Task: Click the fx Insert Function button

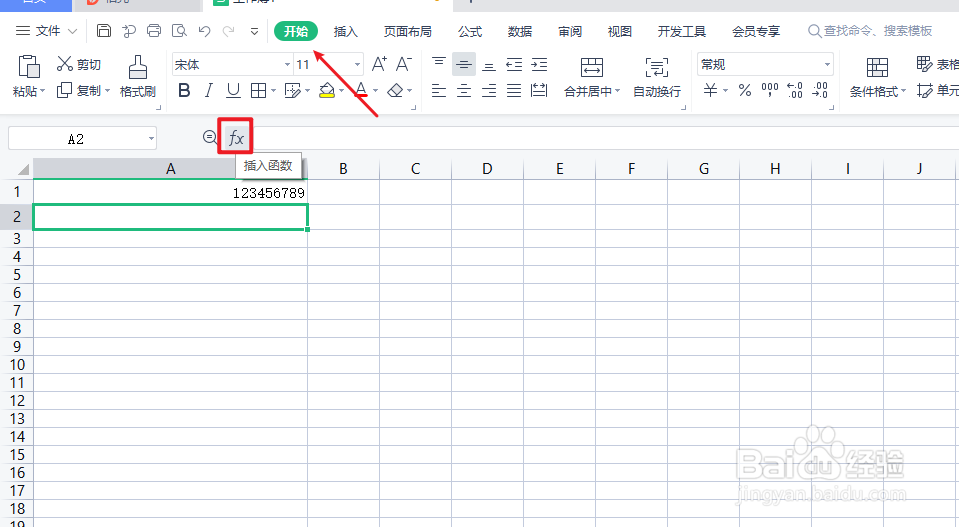Action: pos(236,138)
